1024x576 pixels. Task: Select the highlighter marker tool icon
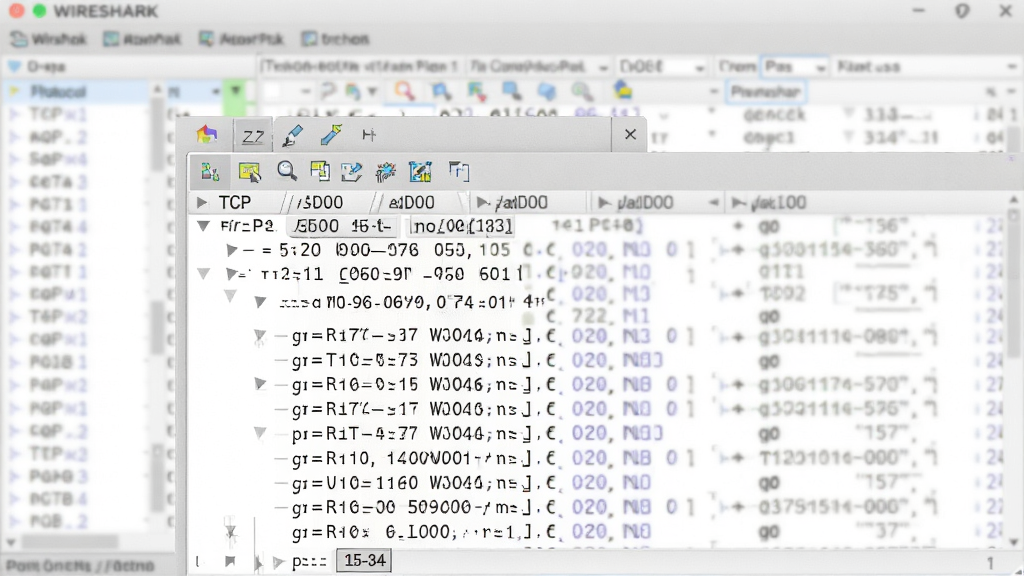click(x=331, y=135)
